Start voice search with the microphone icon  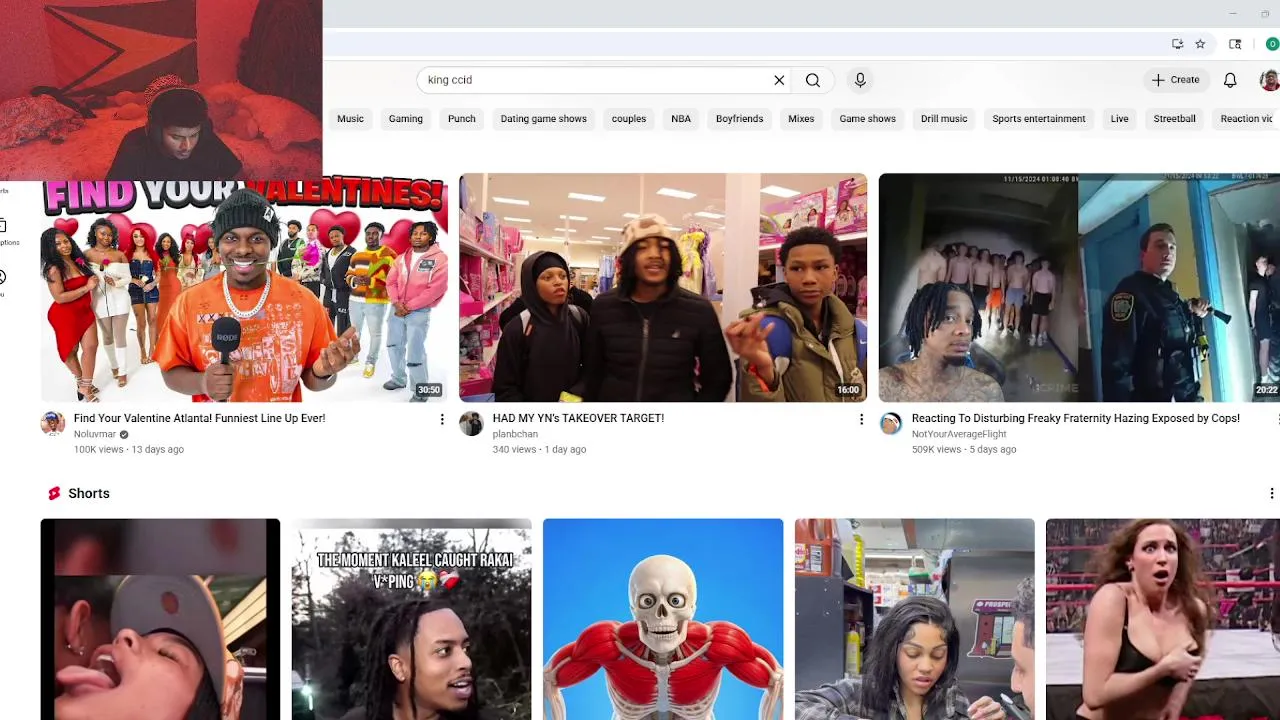tap(860, 80)
